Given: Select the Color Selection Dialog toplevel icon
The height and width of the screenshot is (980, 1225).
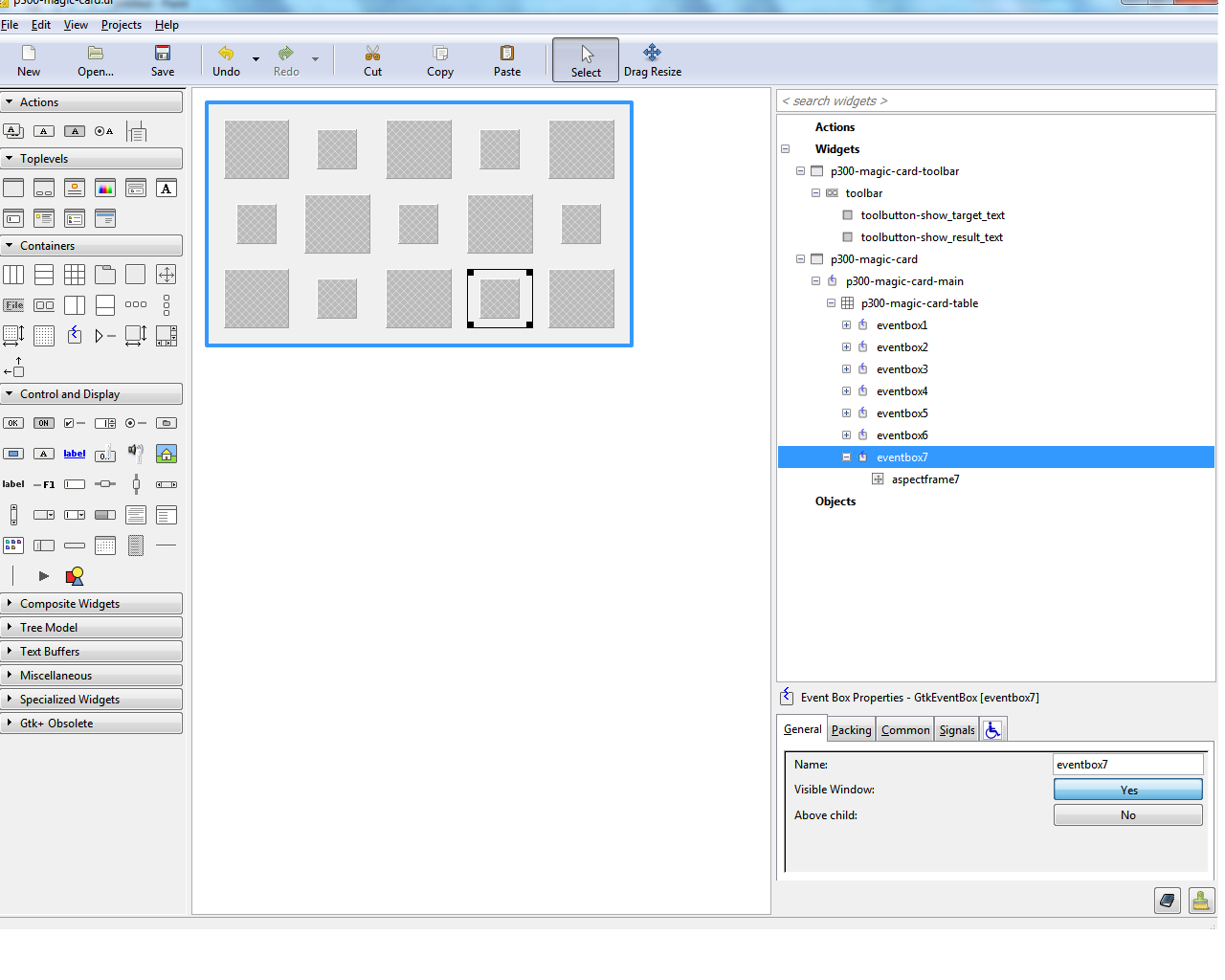Looking at the screenshot, I should tap(105, 189).
